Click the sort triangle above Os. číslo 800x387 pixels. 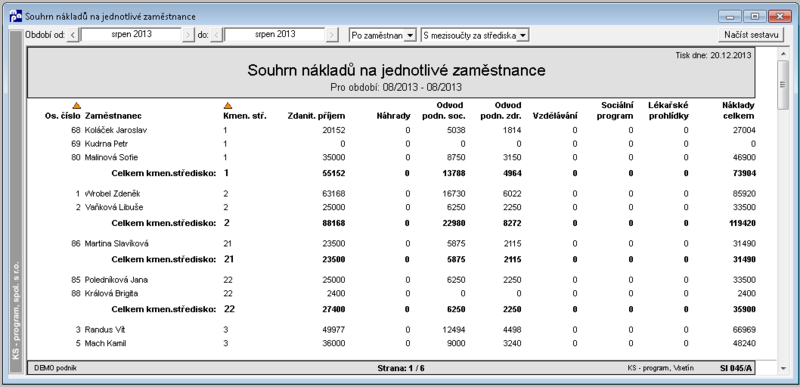coord(77,106)
